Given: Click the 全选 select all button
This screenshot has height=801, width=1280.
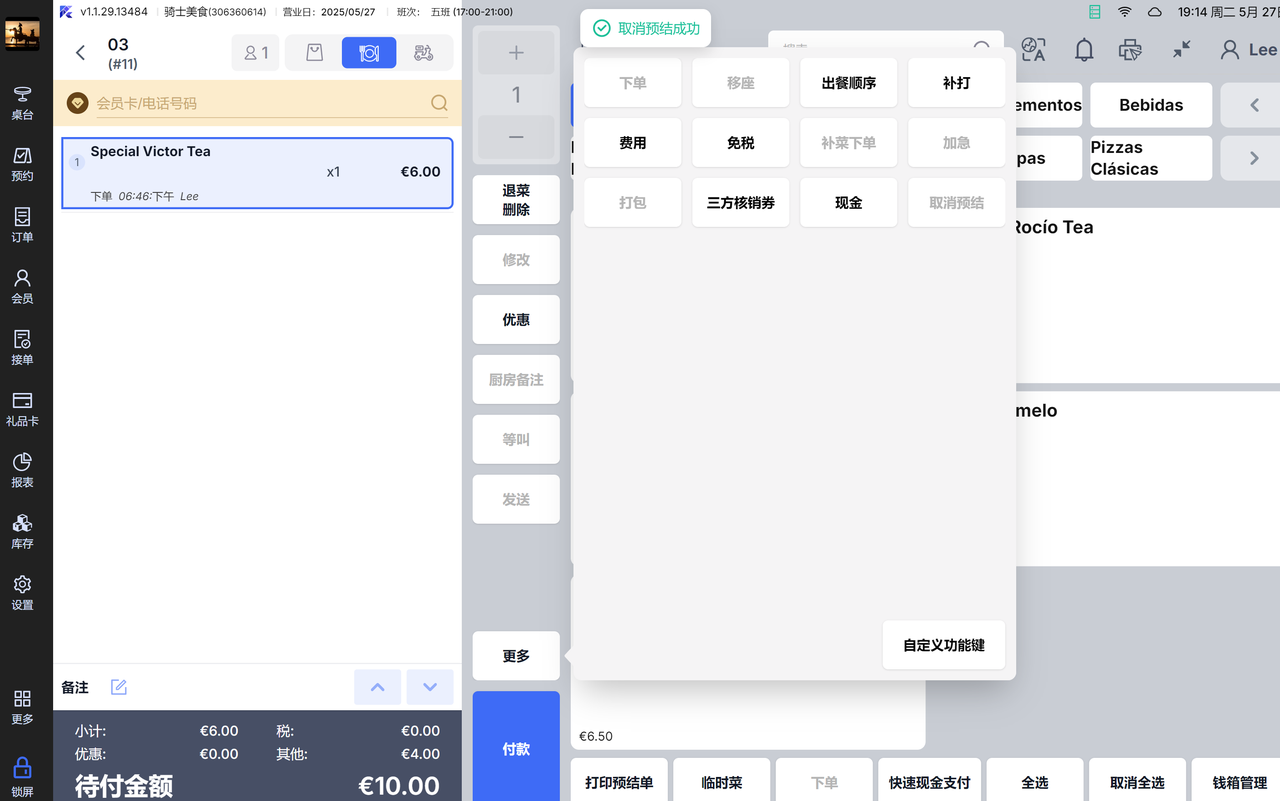Looking at the screenshot, I should 1035,782.
